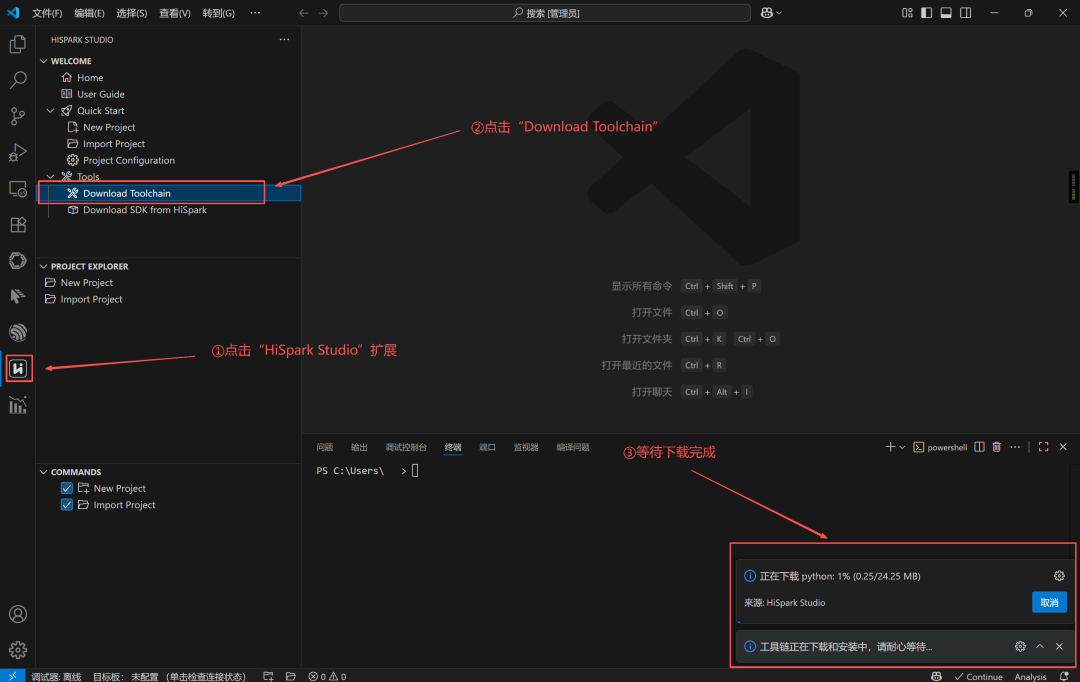Open gear on toolchain notification
This screenshot has height=682, width=1080.
click(1020, 646)
